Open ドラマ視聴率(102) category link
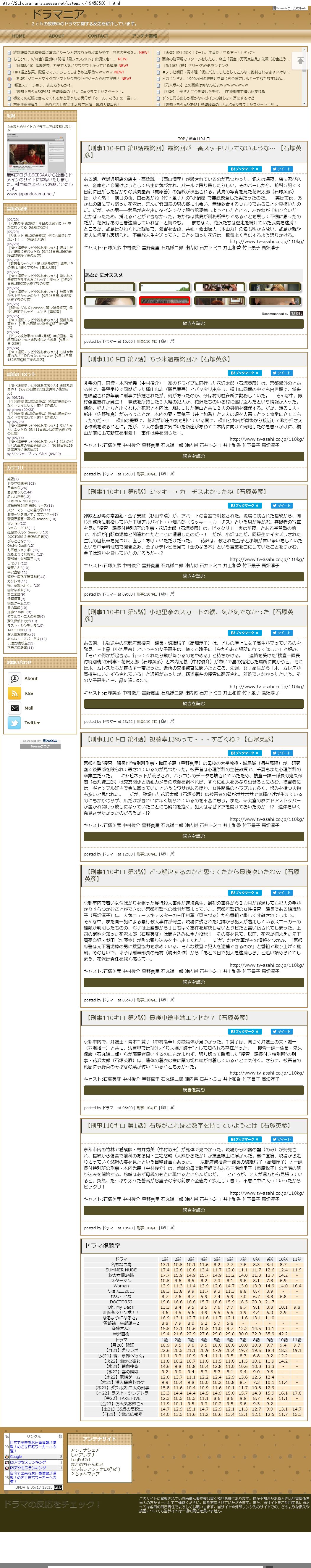Screen dimensions: 311x1568 [21, 484]
